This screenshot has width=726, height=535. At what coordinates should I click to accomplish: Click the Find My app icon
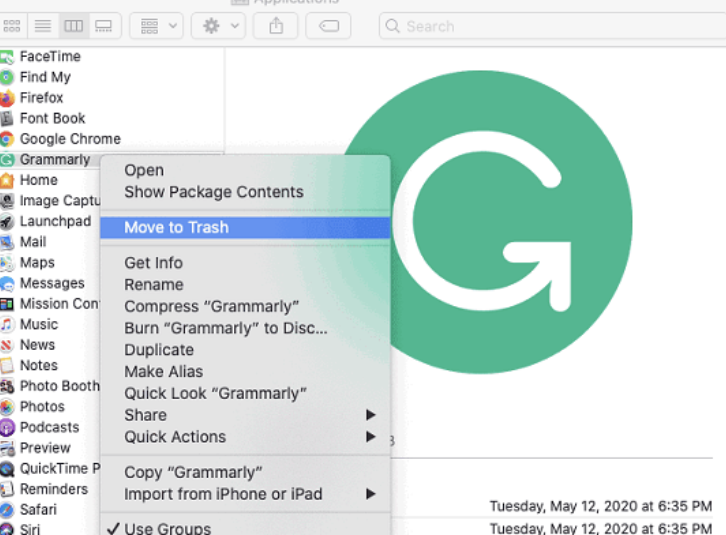(x=7, y=77)
